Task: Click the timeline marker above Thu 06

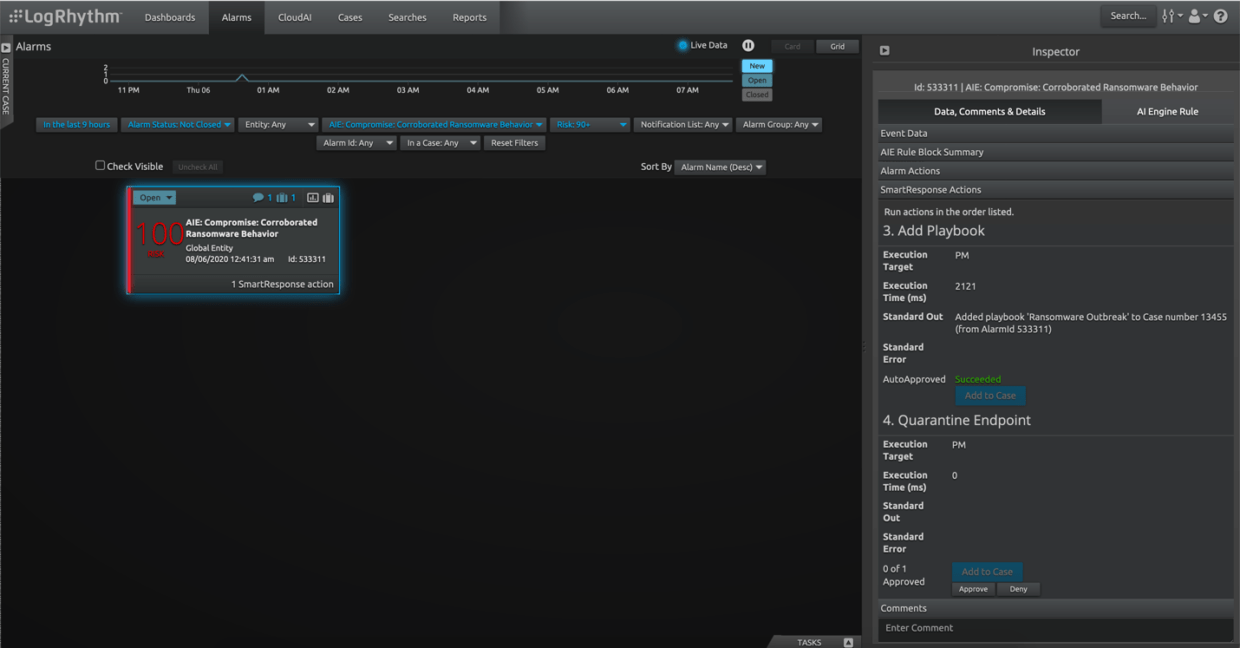Action: (243, 72)
